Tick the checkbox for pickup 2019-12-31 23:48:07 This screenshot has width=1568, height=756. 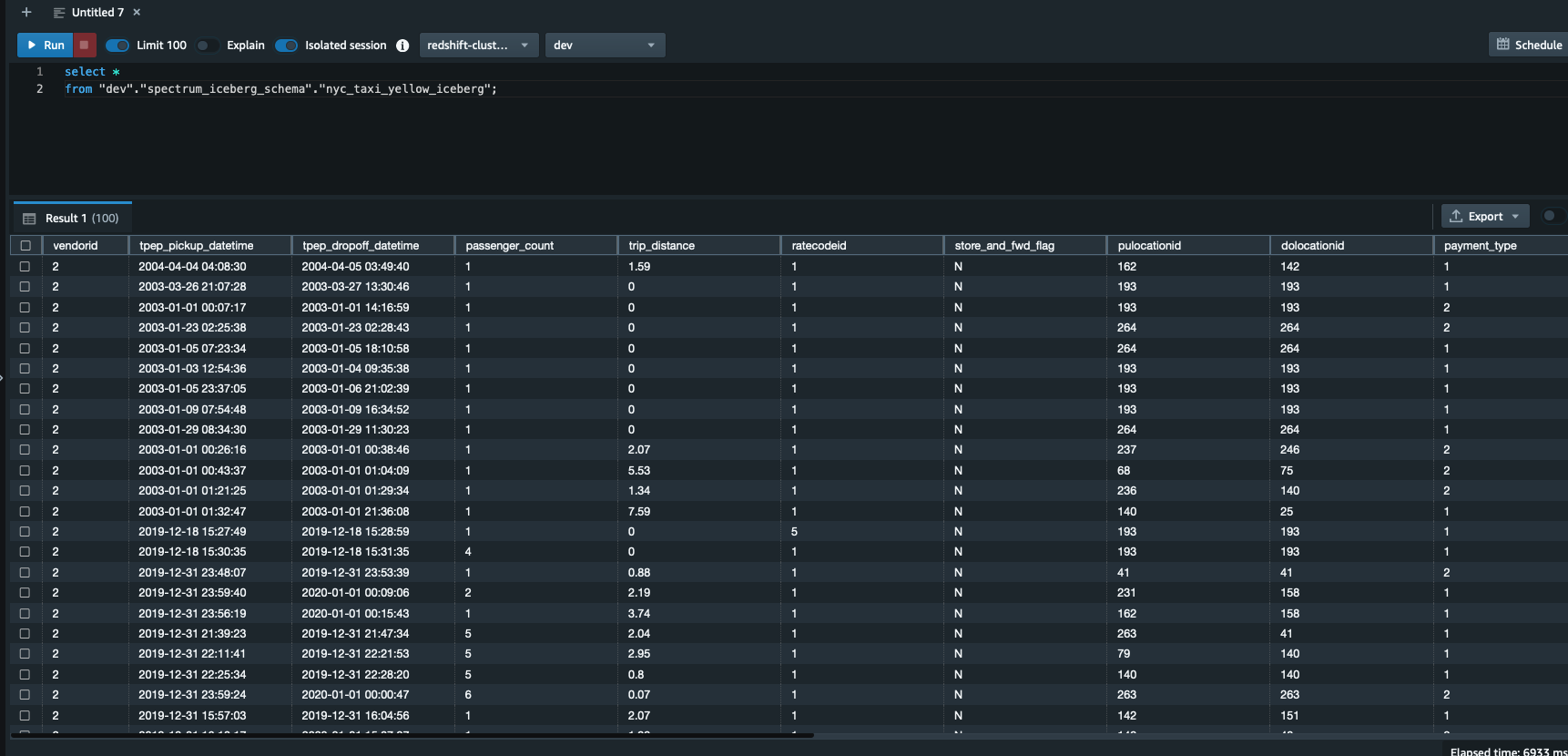coord(25,572)
